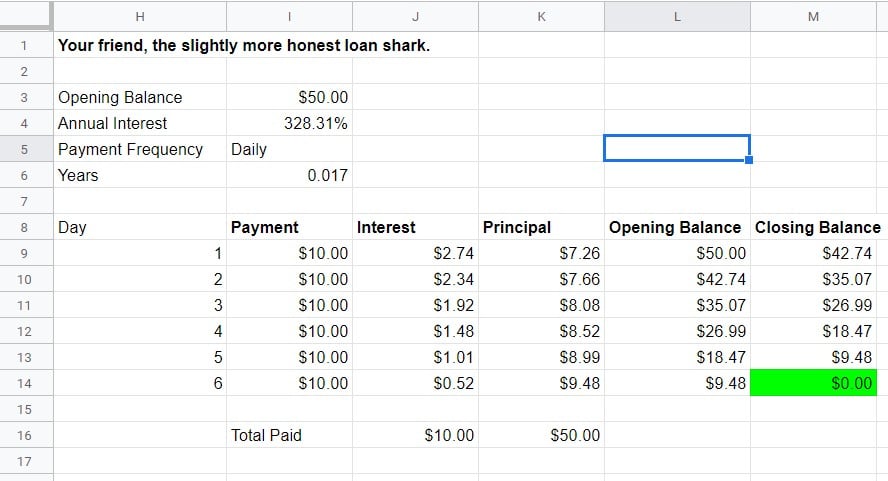The width and height of the screenshot is (888, 481).
Task: Select the Day 1 number cell
Action: click(x=140, y=254)
